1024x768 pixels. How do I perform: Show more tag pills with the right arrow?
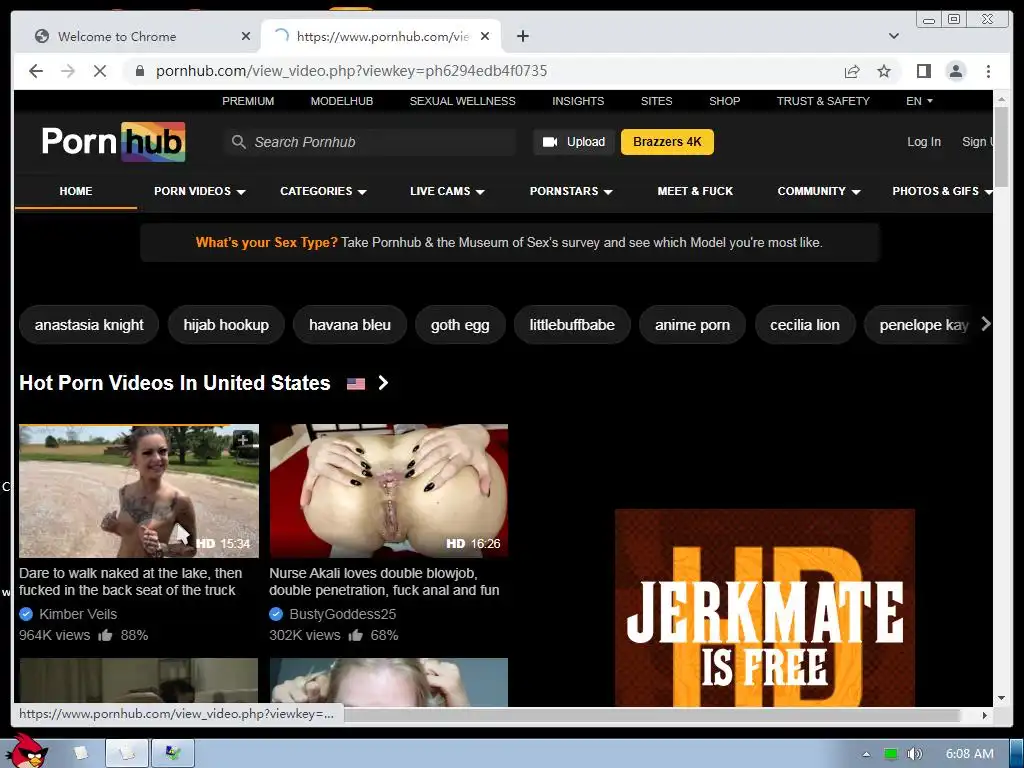click(985, 324)
